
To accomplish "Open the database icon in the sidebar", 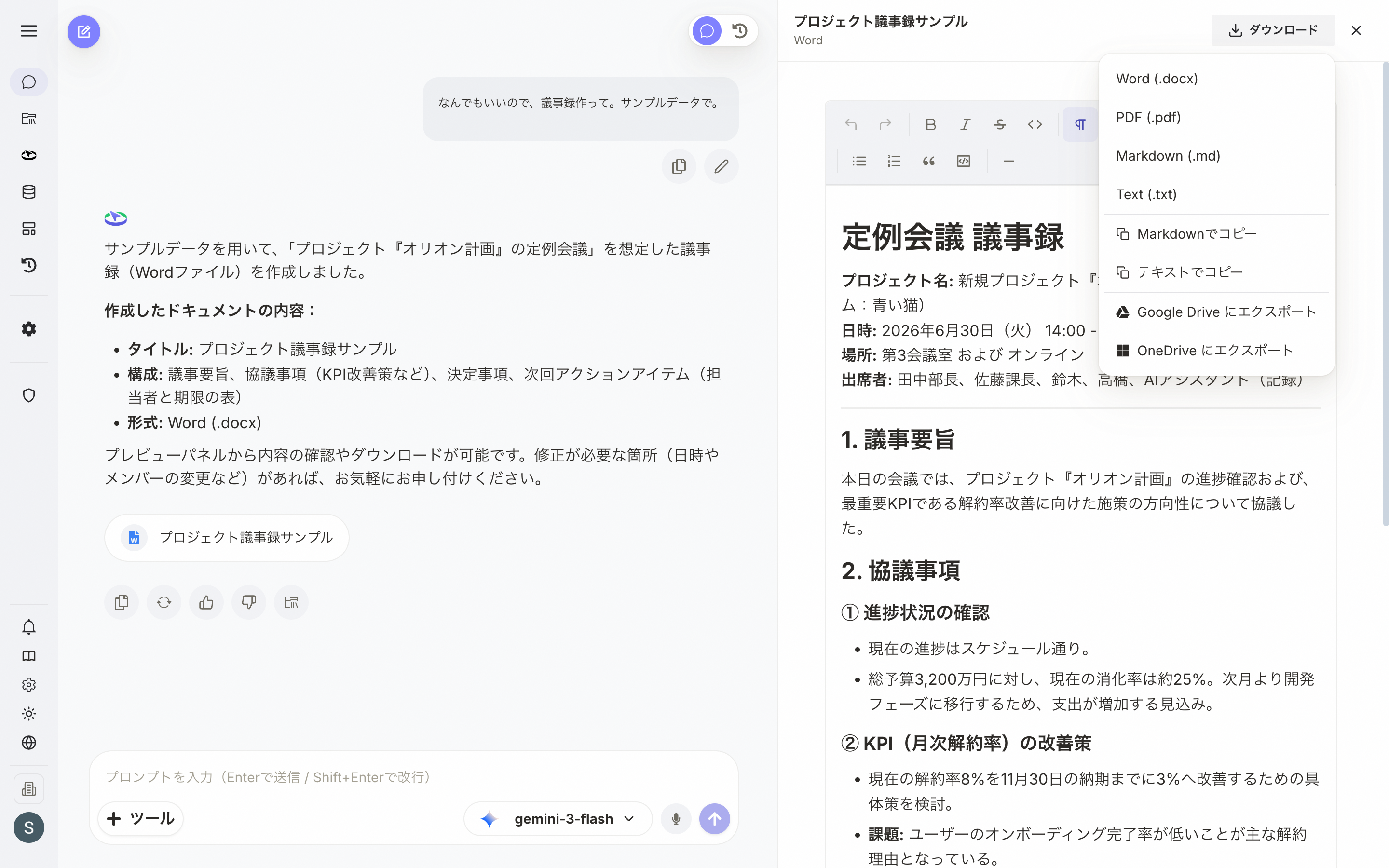I will click(29, 192).
